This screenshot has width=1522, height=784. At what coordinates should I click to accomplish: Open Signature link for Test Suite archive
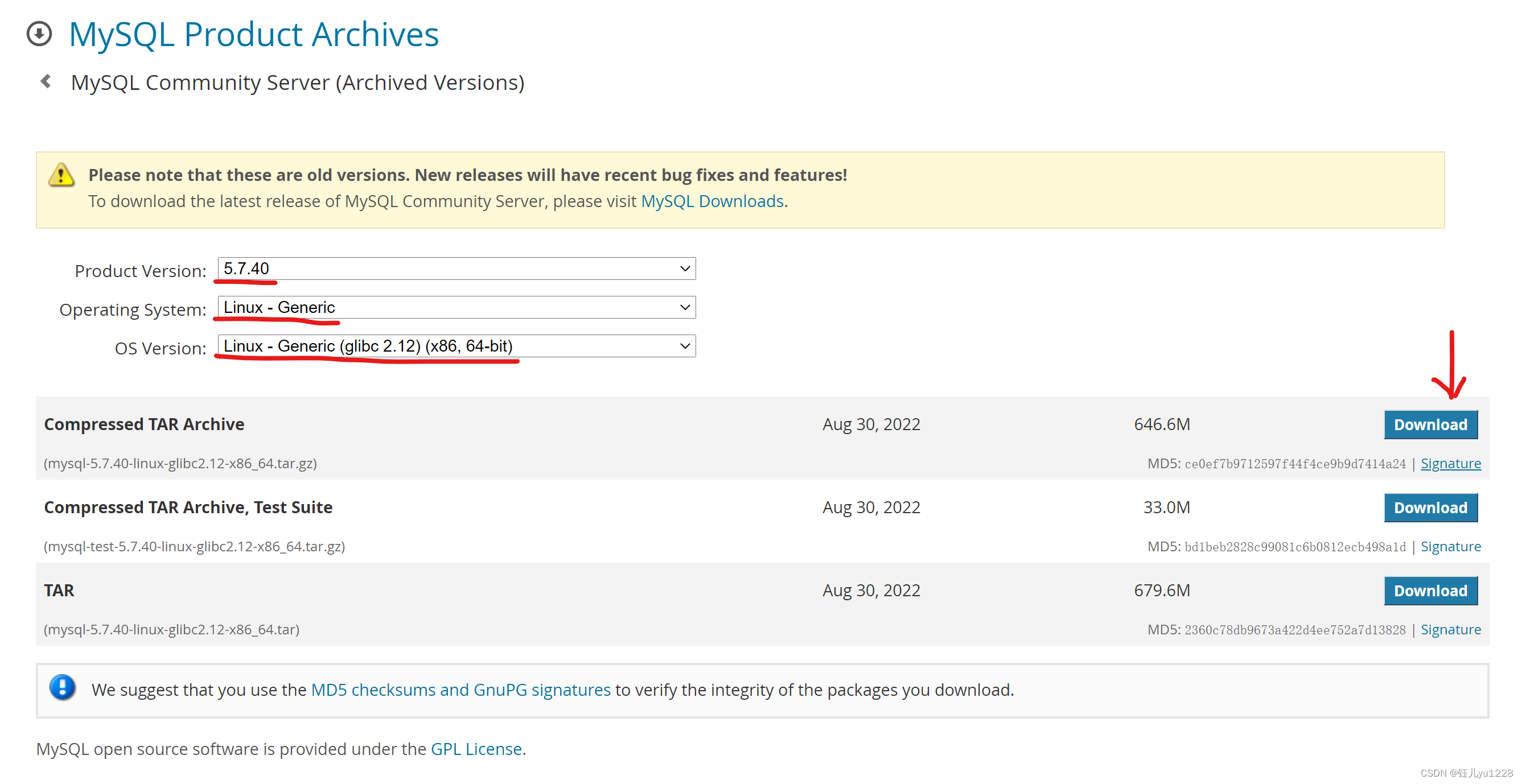pyautogui.click(x=1450, y=547)
